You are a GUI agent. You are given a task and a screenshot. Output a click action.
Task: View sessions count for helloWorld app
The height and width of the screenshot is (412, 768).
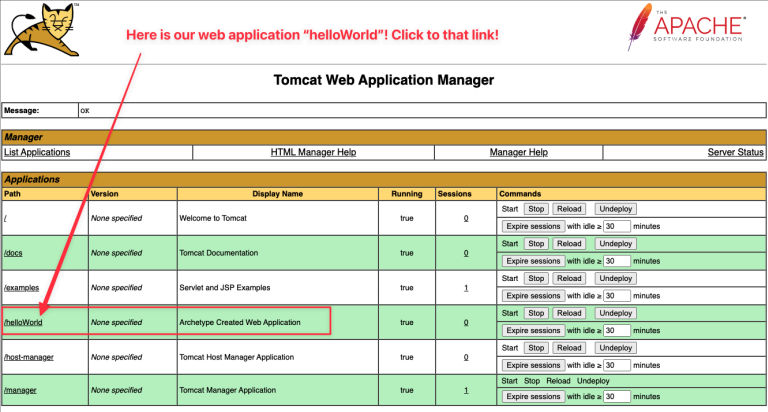click(466, 322)
